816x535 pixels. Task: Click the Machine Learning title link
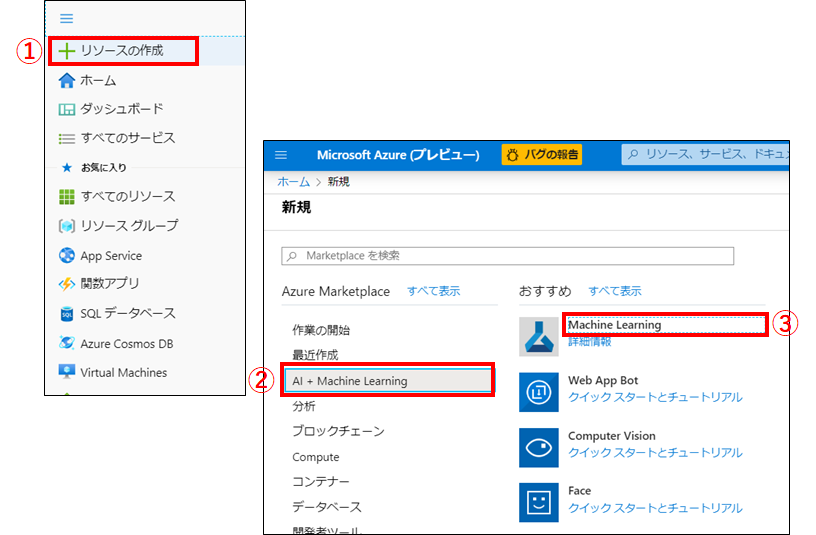615,325
